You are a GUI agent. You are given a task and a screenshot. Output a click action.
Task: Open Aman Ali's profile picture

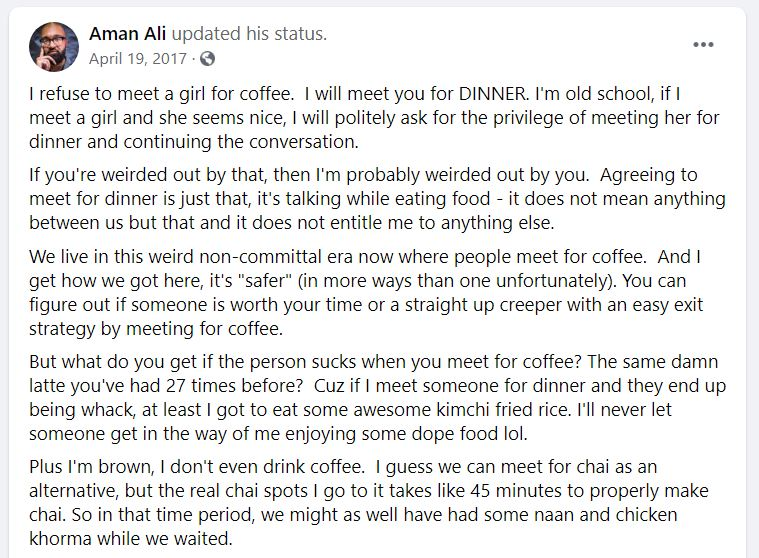pyautogui.click(x=54, y=47)
